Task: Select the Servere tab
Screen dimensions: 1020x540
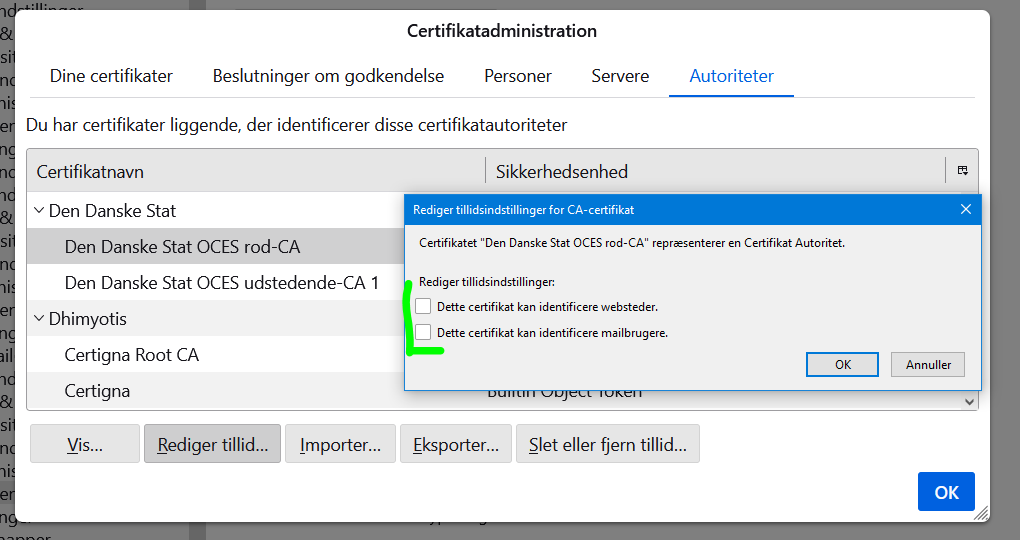Action: coord(620,76)
